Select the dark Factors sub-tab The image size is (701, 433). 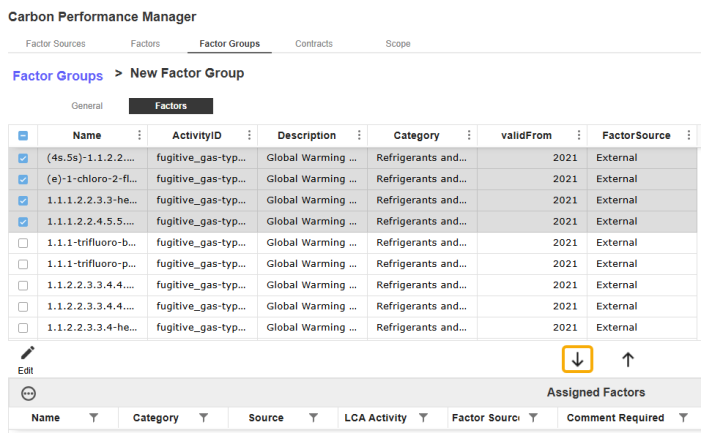[x=171, y=106]
